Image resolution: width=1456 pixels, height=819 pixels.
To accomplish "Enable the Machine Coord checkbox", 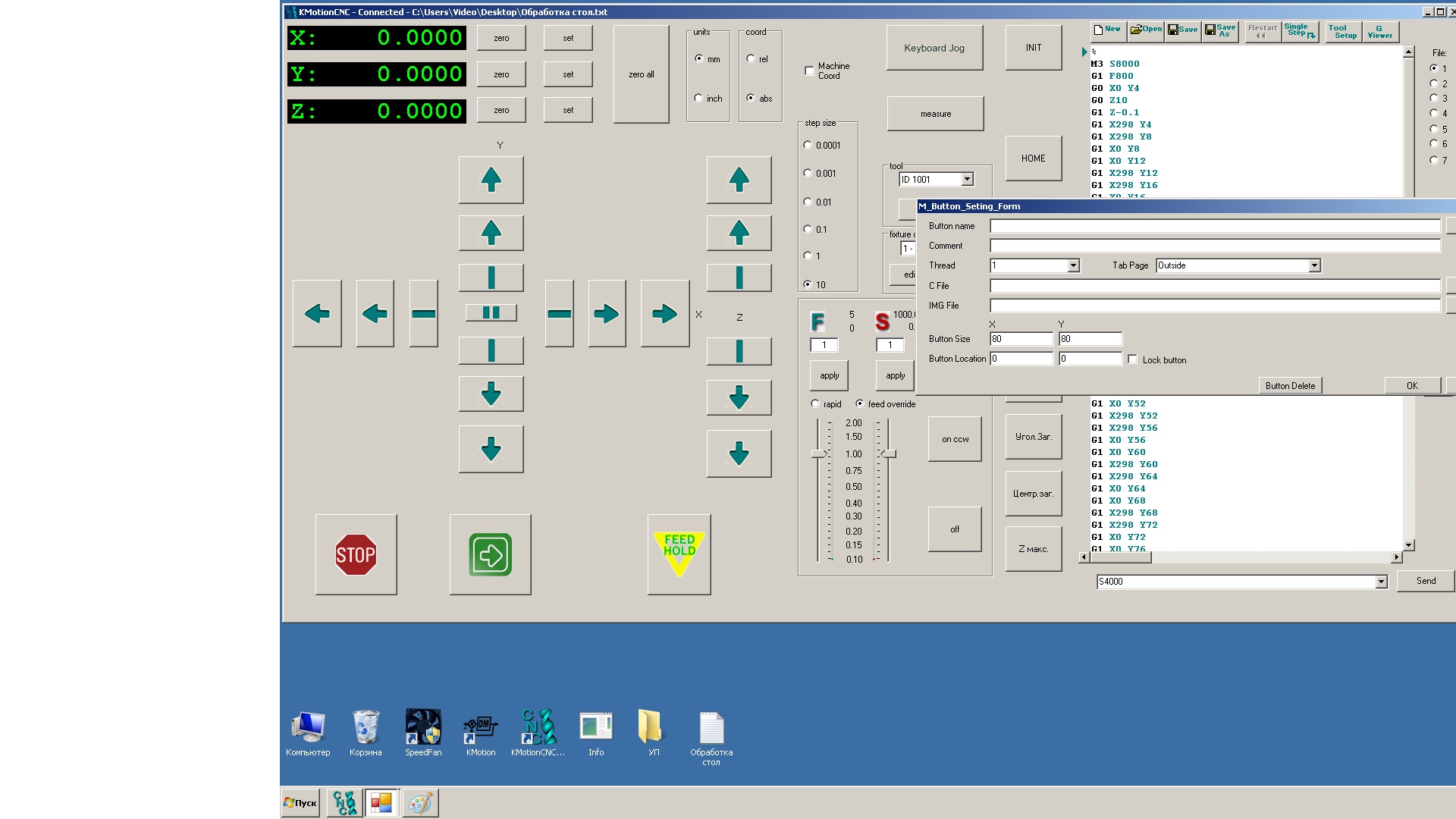I will pyautogui.click(x=809, y=71).
